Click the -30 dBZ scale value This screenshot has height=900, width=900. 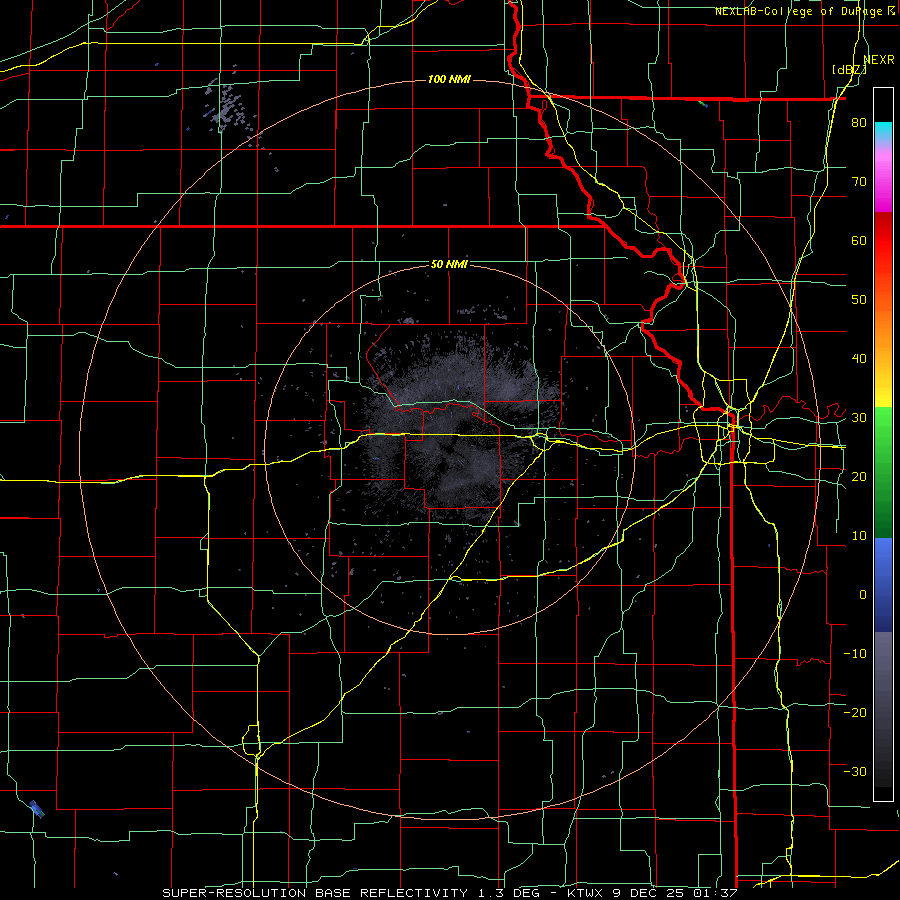tap(855, 771)
